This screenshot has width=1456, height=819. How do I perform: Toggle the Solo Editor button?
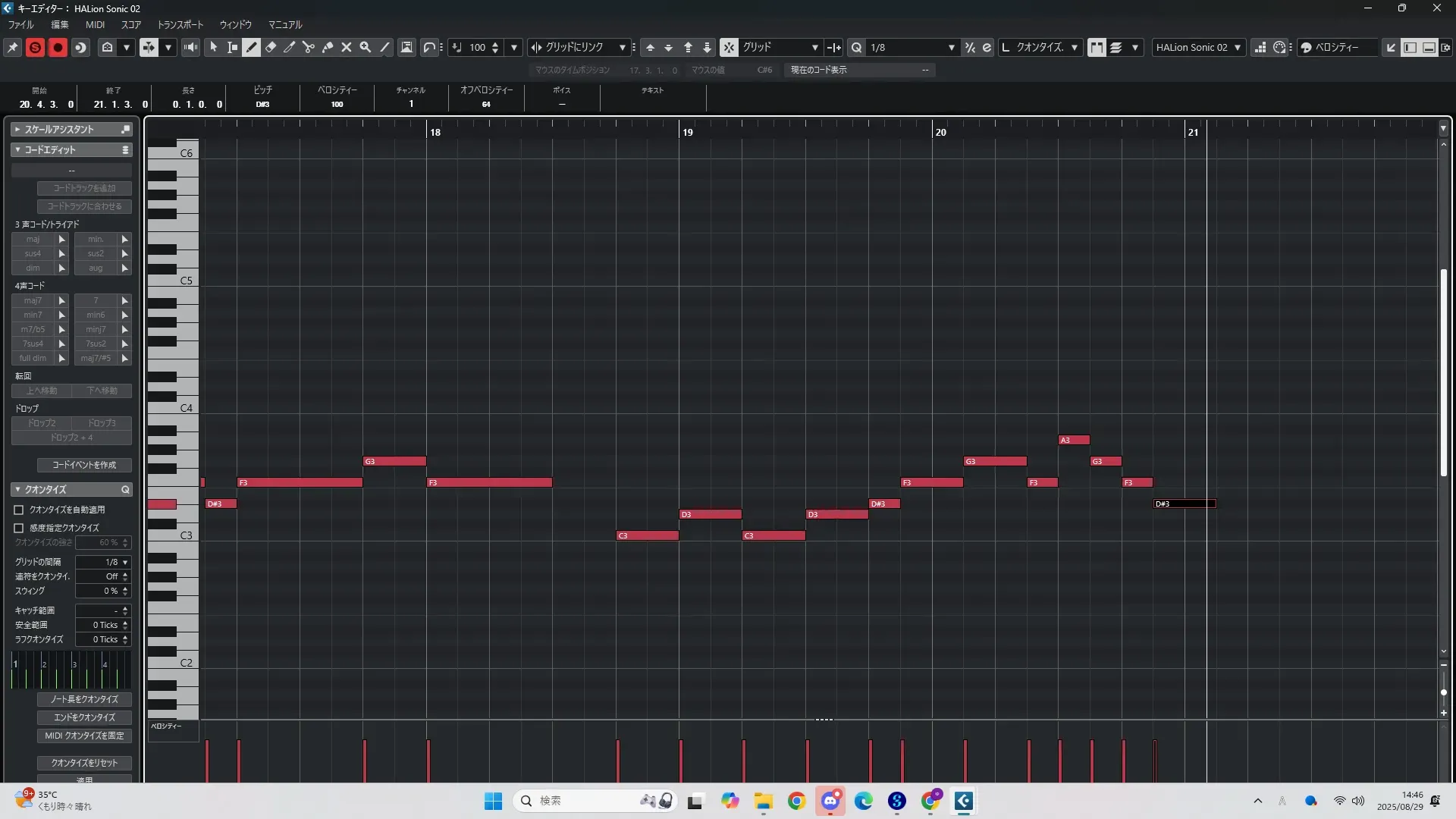point(35,47)
